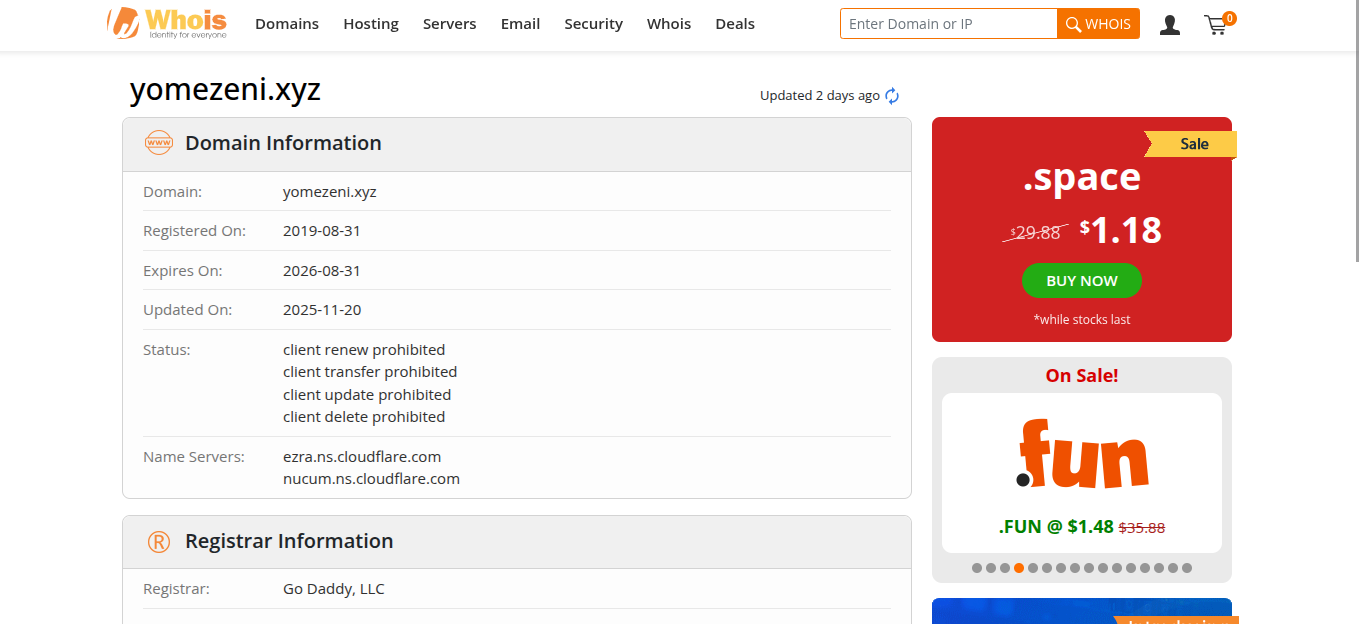Click the domain value yomezeni.xyz in table
1359x624 pixels.
tap(330, 192)
